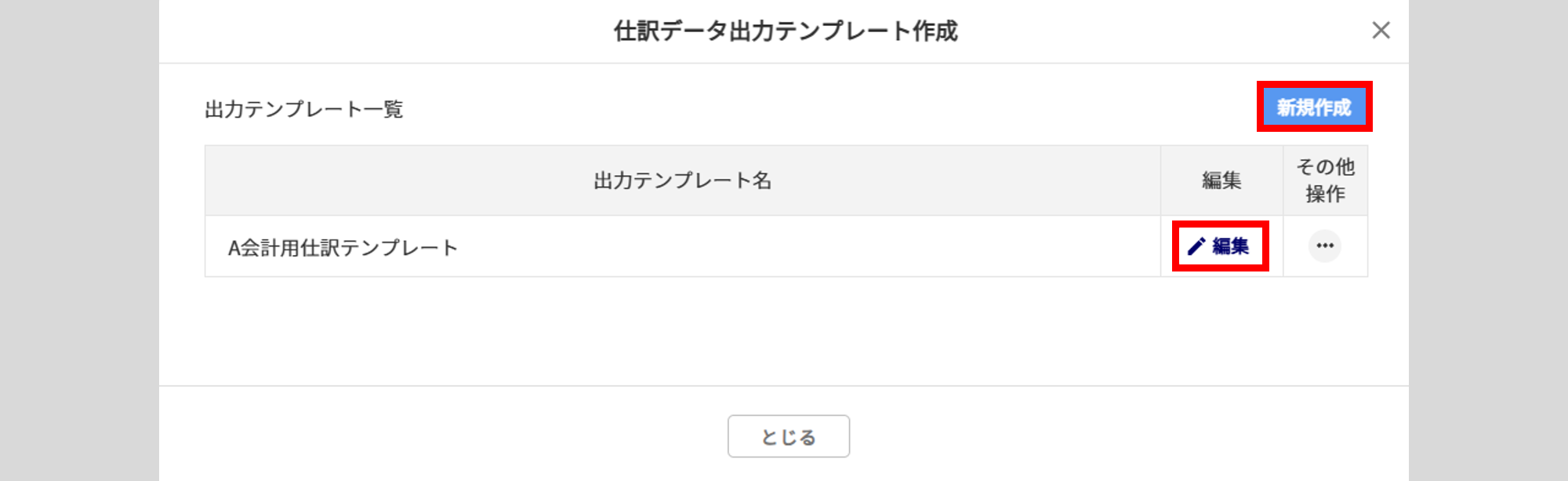Click the blank footer area right of とじる

[1129, 435]
